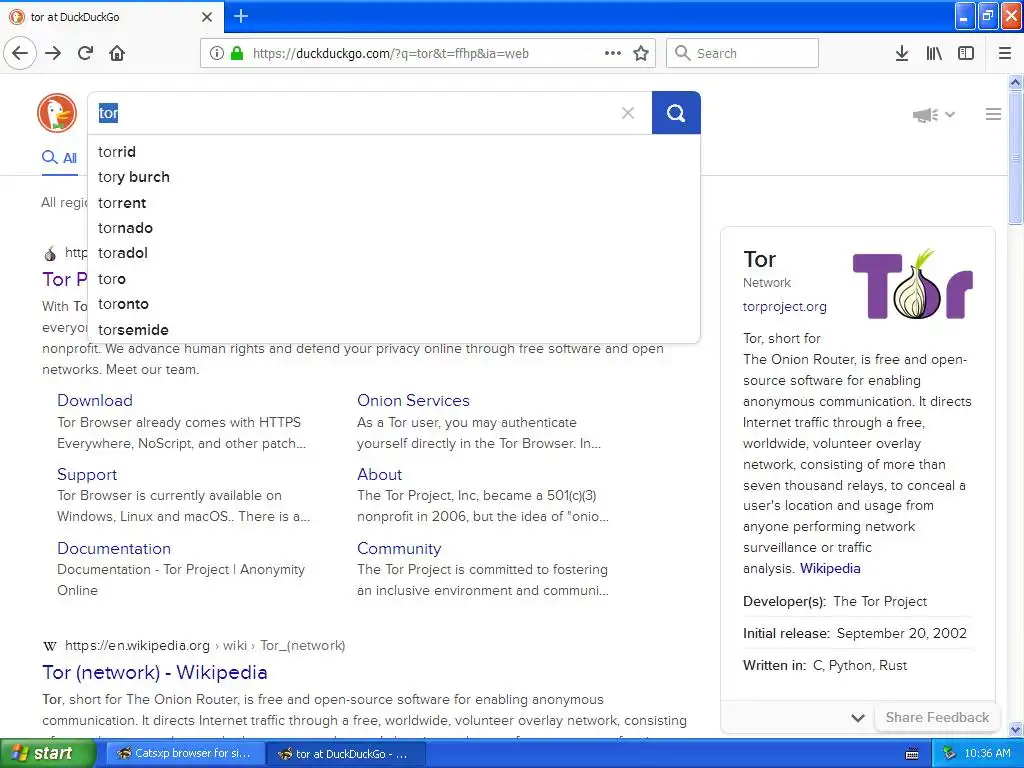
Task: Go back with the browser back arrow
Action: [20, 53]
